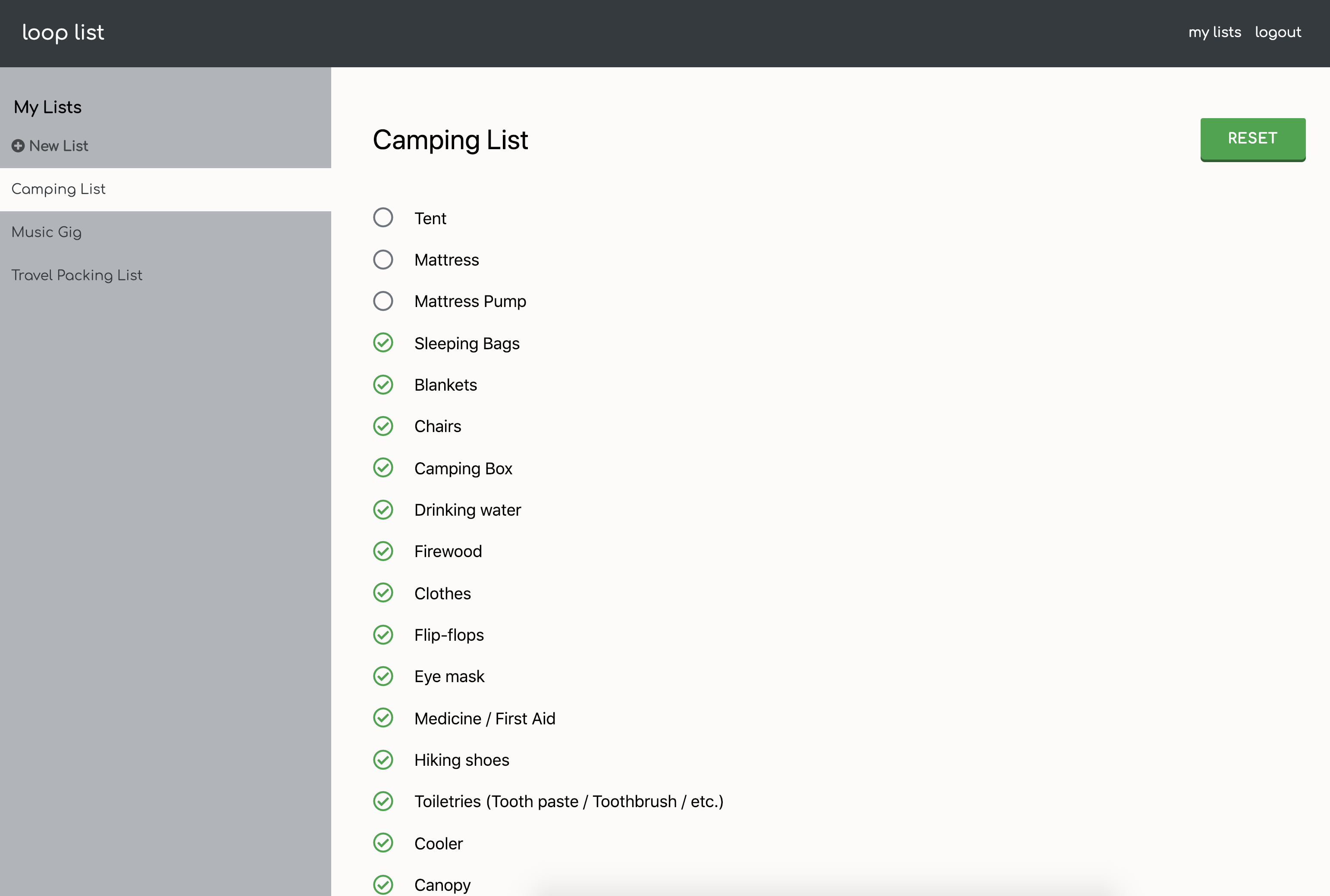
Task: Uncheck the Blankets checkmark
Action: (383, 385)
